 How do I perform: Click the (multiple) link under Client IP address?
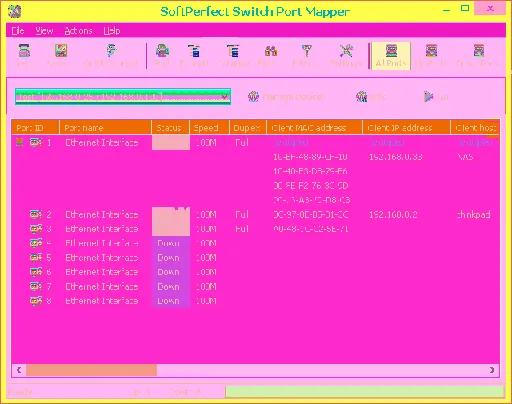point(387,142)
